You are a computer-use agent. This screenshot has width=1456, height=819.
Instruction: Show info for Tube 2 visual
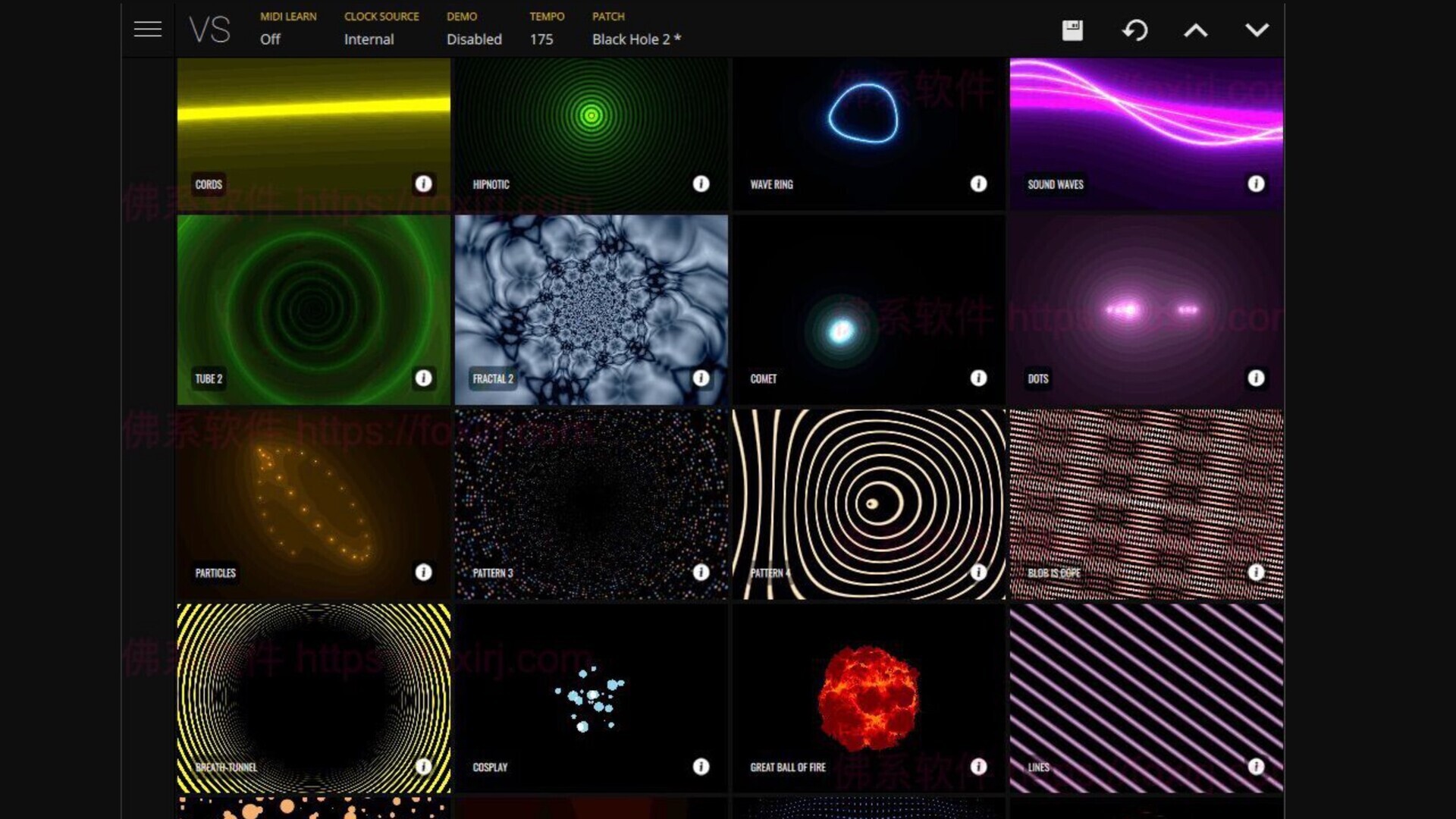pos(423,378)
